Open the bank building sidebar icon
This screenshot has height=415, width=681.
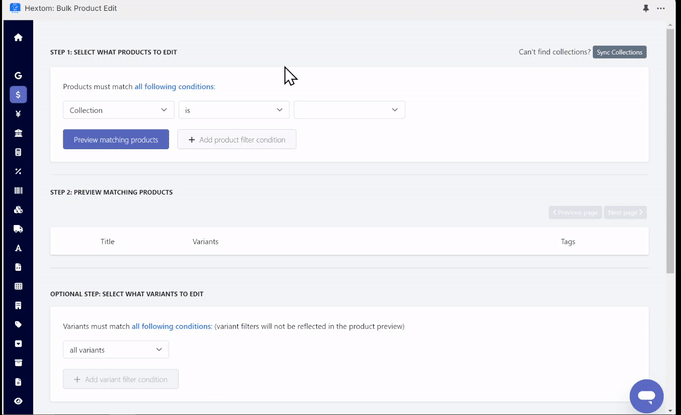(18, 133)
